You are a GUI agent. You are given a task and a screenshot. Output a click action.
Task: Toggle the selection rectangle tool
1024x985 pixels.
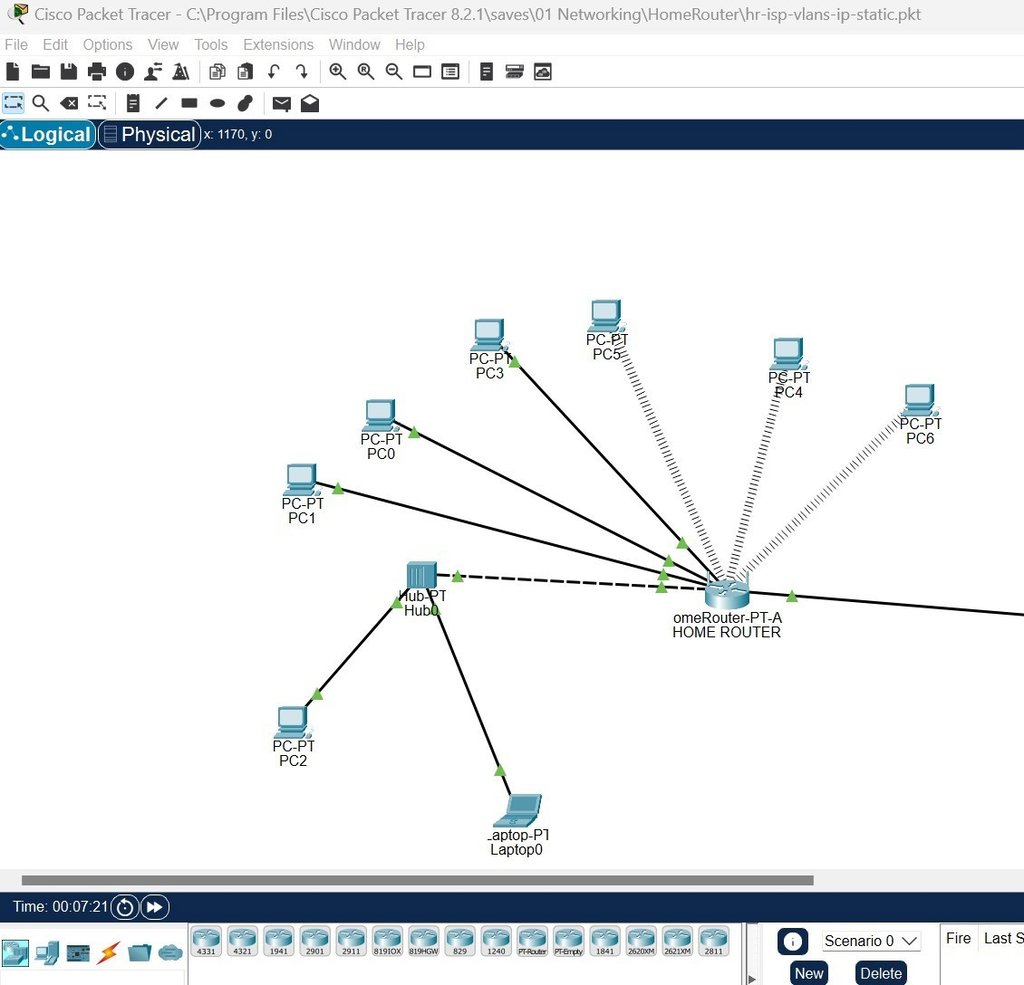(x=13, y=103)
